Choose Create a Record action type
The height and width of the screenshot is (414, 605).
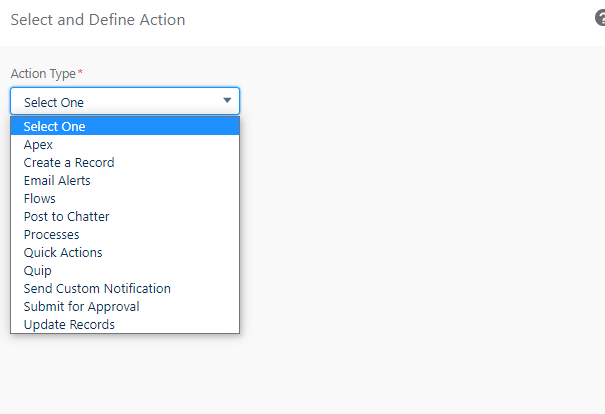click(125, 162)
